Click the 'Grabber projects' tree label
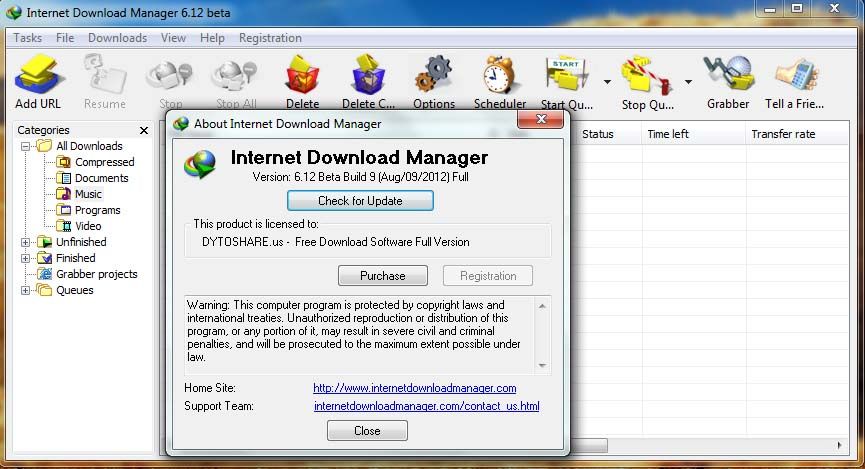Image resolution: width=865 pixels, height=469 pixels. 97,274
